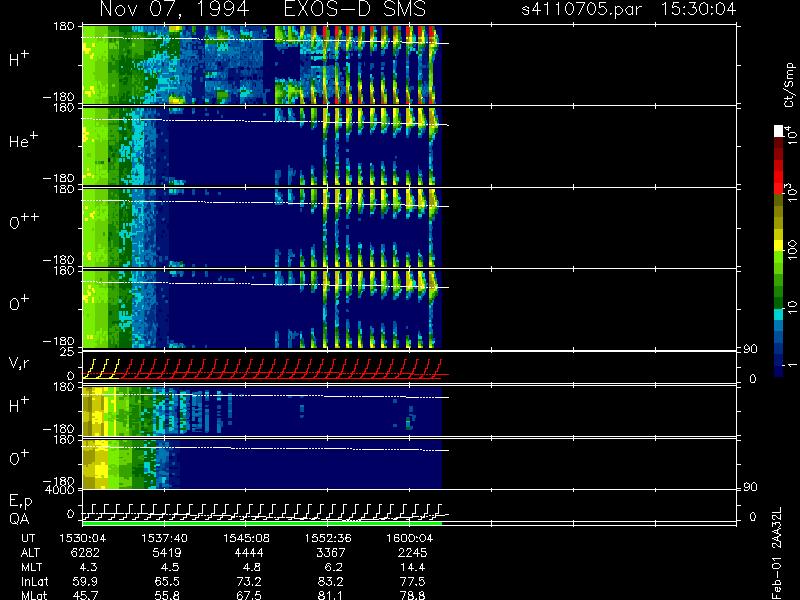Click the InLat value '65.5'
The width and height of the screenshot is (800, 600).
(167, 581)
